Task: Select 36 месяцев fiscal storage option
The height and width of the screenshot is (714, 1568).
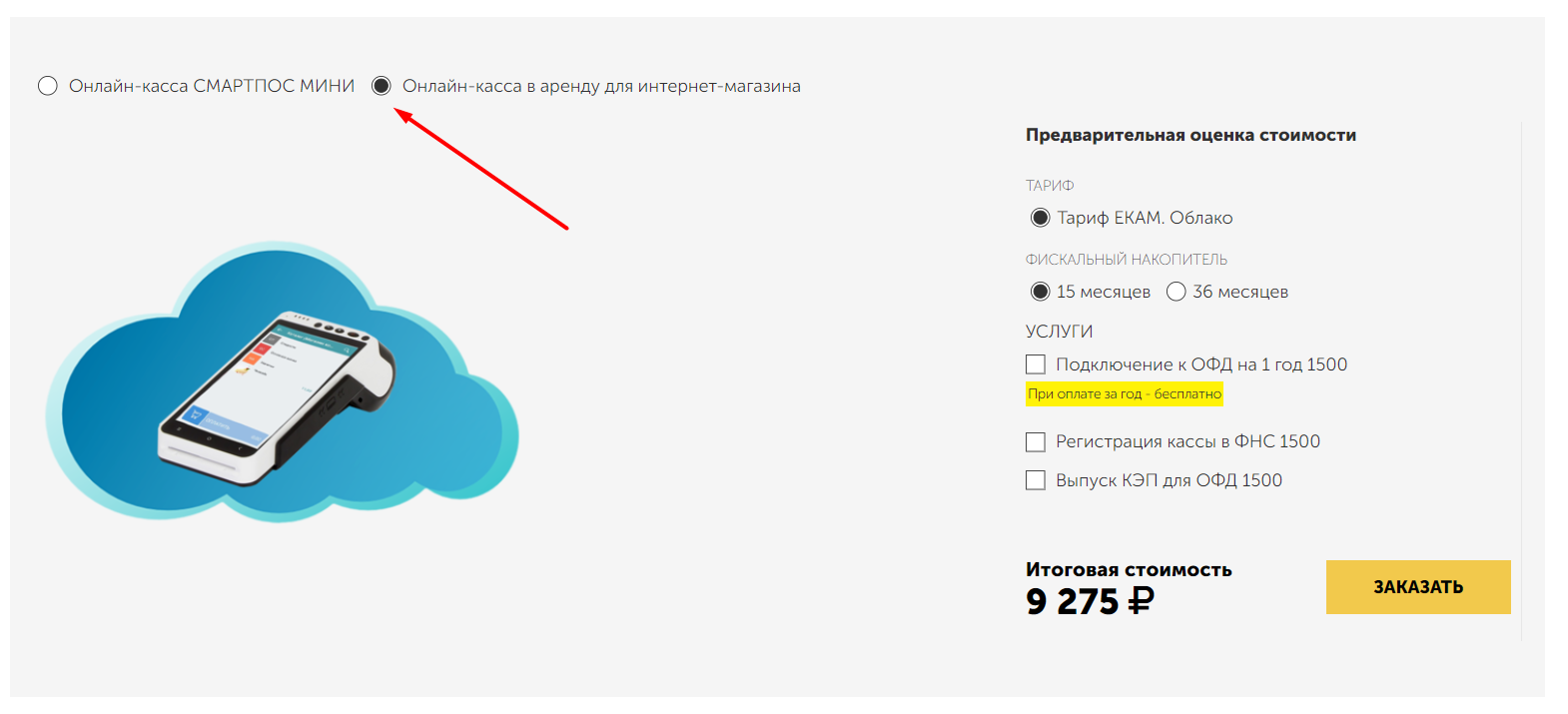Action: (1176, 292)
